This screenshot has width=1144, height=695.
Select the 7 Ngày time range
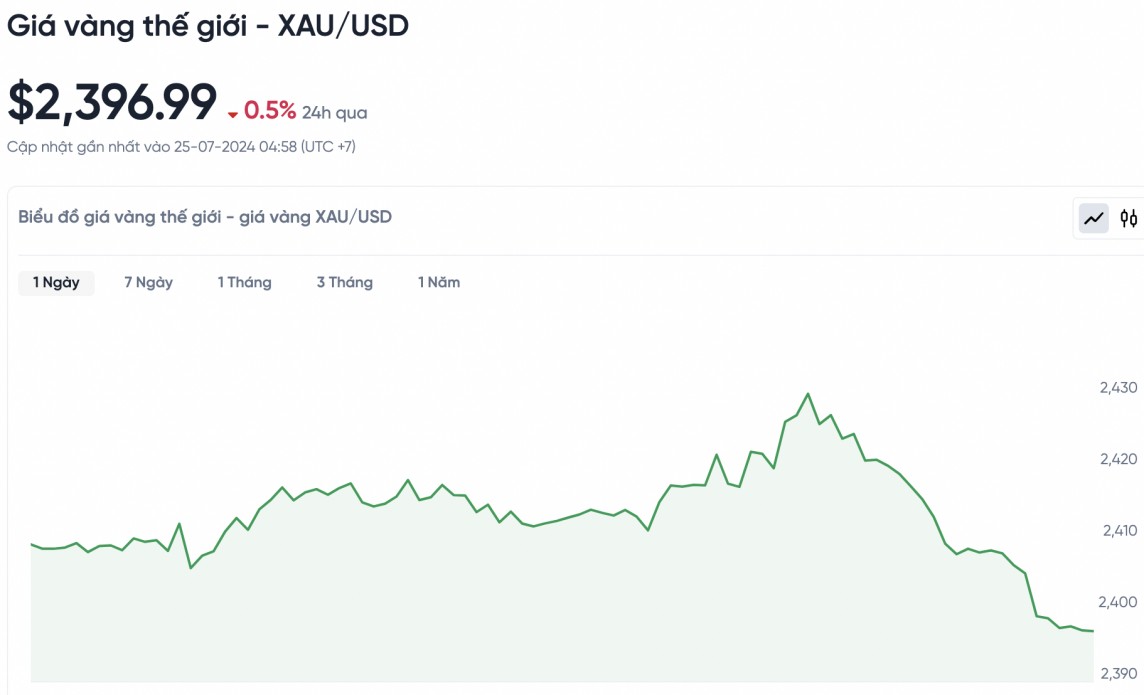coord(148,283)
